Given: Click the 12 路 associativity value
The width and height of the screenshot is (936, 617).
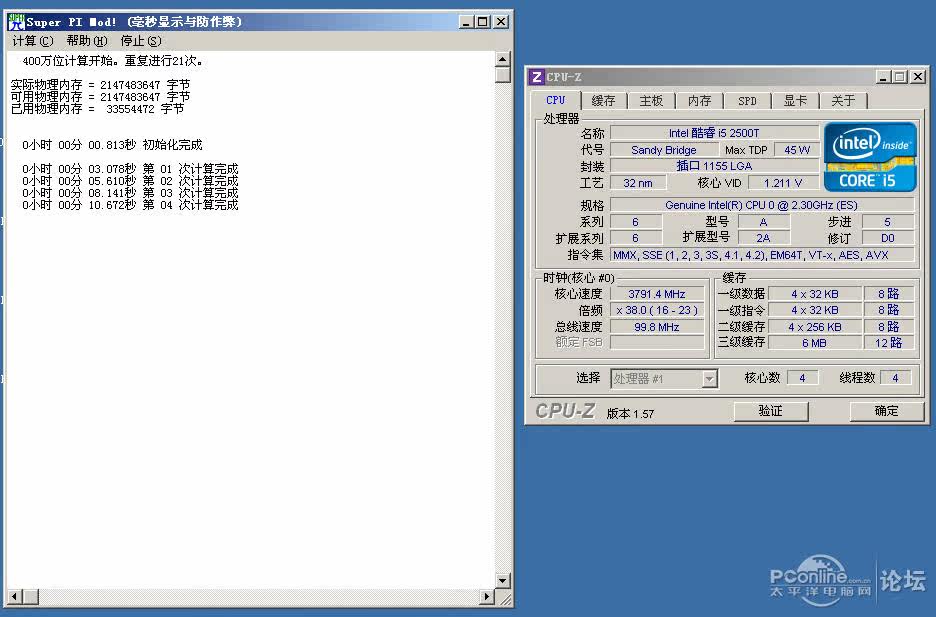Looking at the screenshot, I should tap(888, 343).
